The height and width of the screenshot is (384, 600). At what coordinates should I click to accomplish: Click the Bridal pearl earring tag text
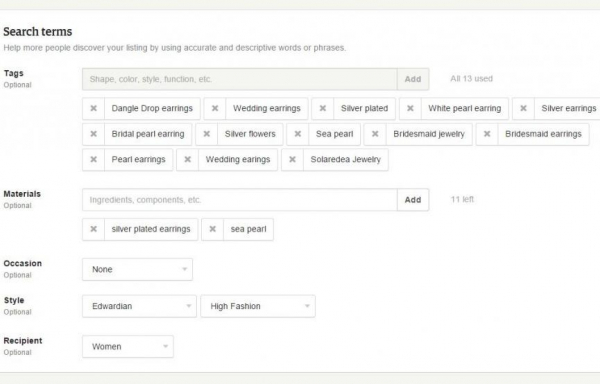(148, 134)
